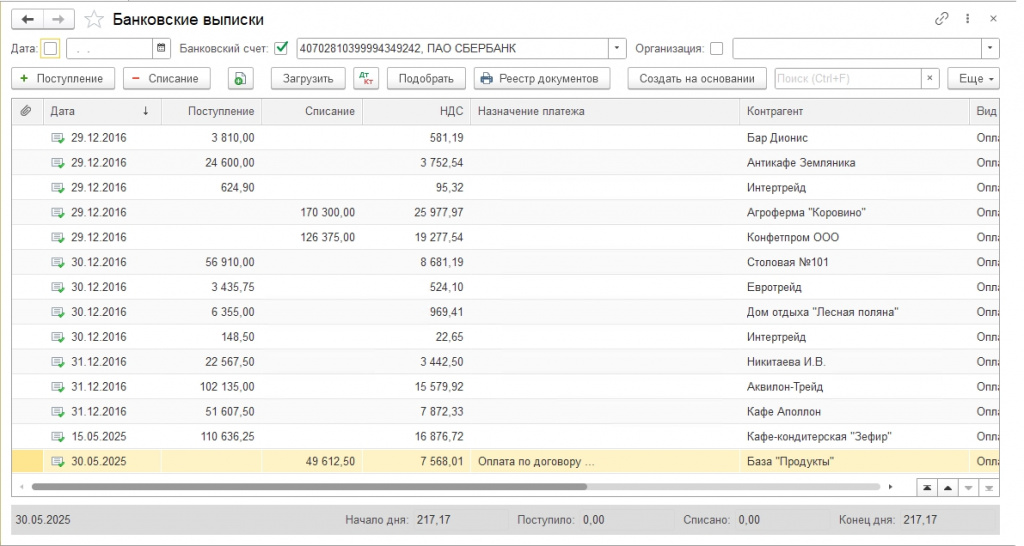Click the Контрагент column header
The image size is (1024, 546).
tap(854, 111)
